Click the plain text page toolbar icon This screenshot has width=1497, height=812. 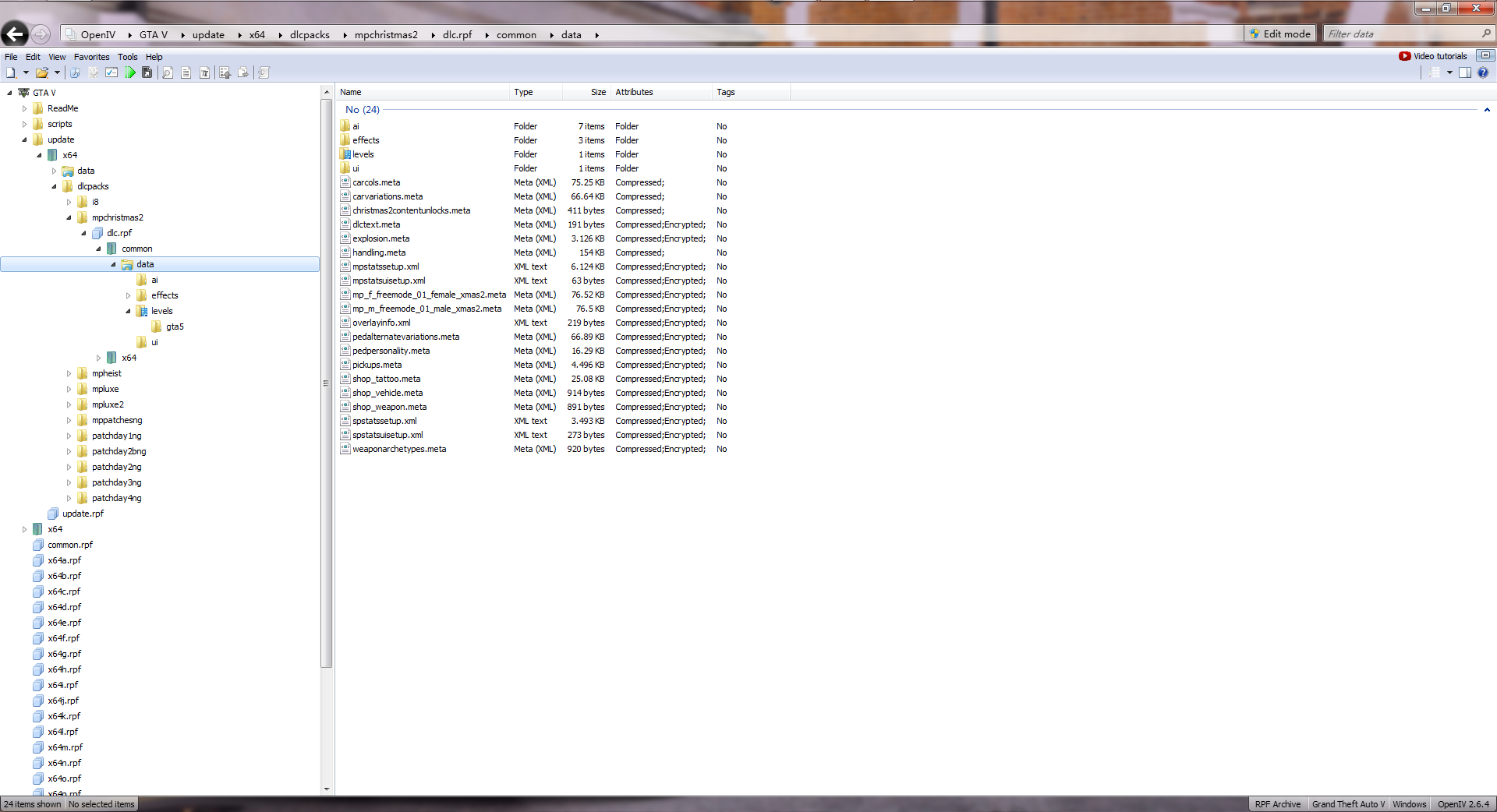186,72
